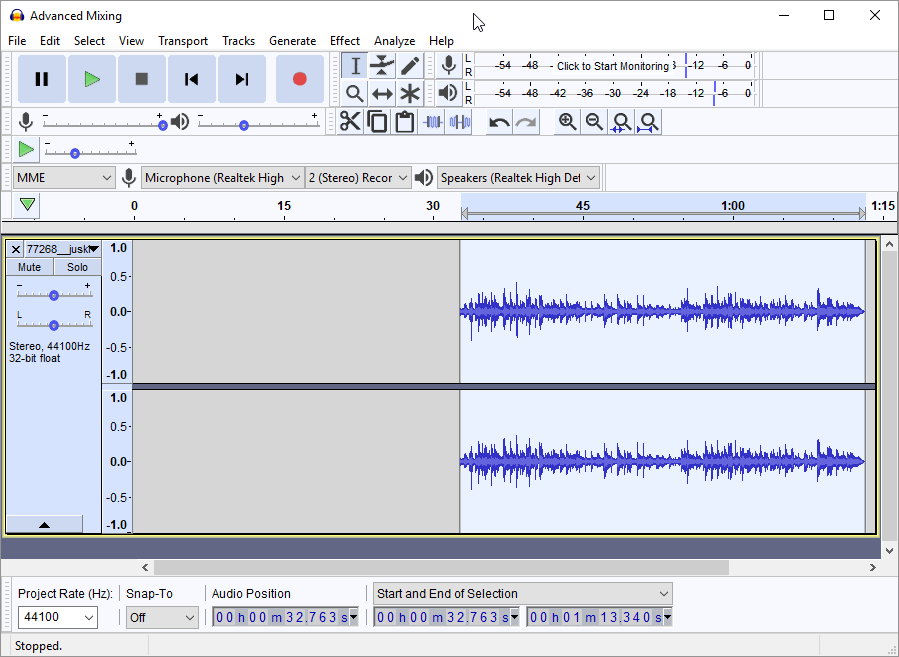
Task: Open the Generate menu
Action: (x=292, y=41)
